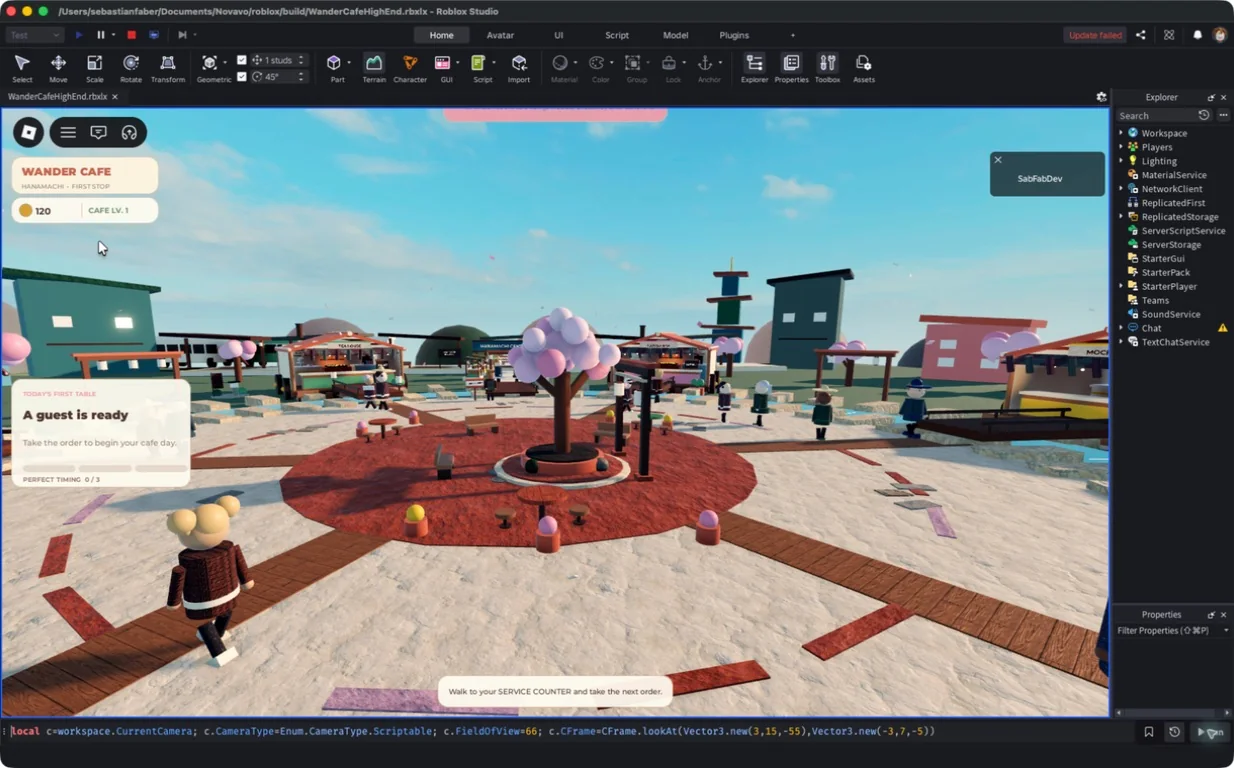Open the UI tab
The width and height of the screenshot is (1234, 768).
[559, 35]
